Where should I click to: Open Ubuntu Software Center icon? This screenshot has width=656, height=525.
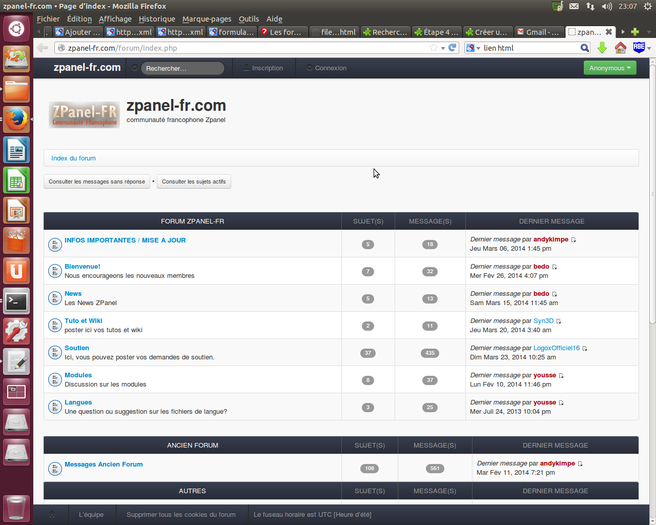click(16, 241)
